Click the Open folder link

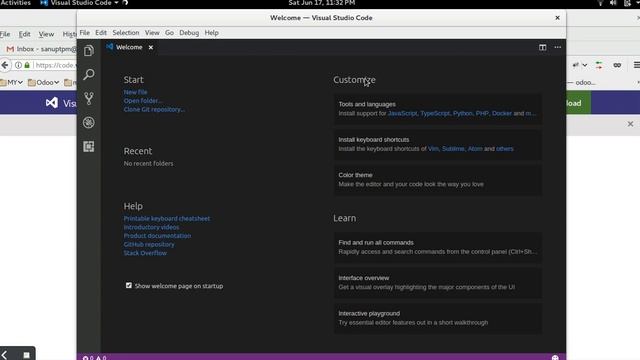tap(143, 101)
